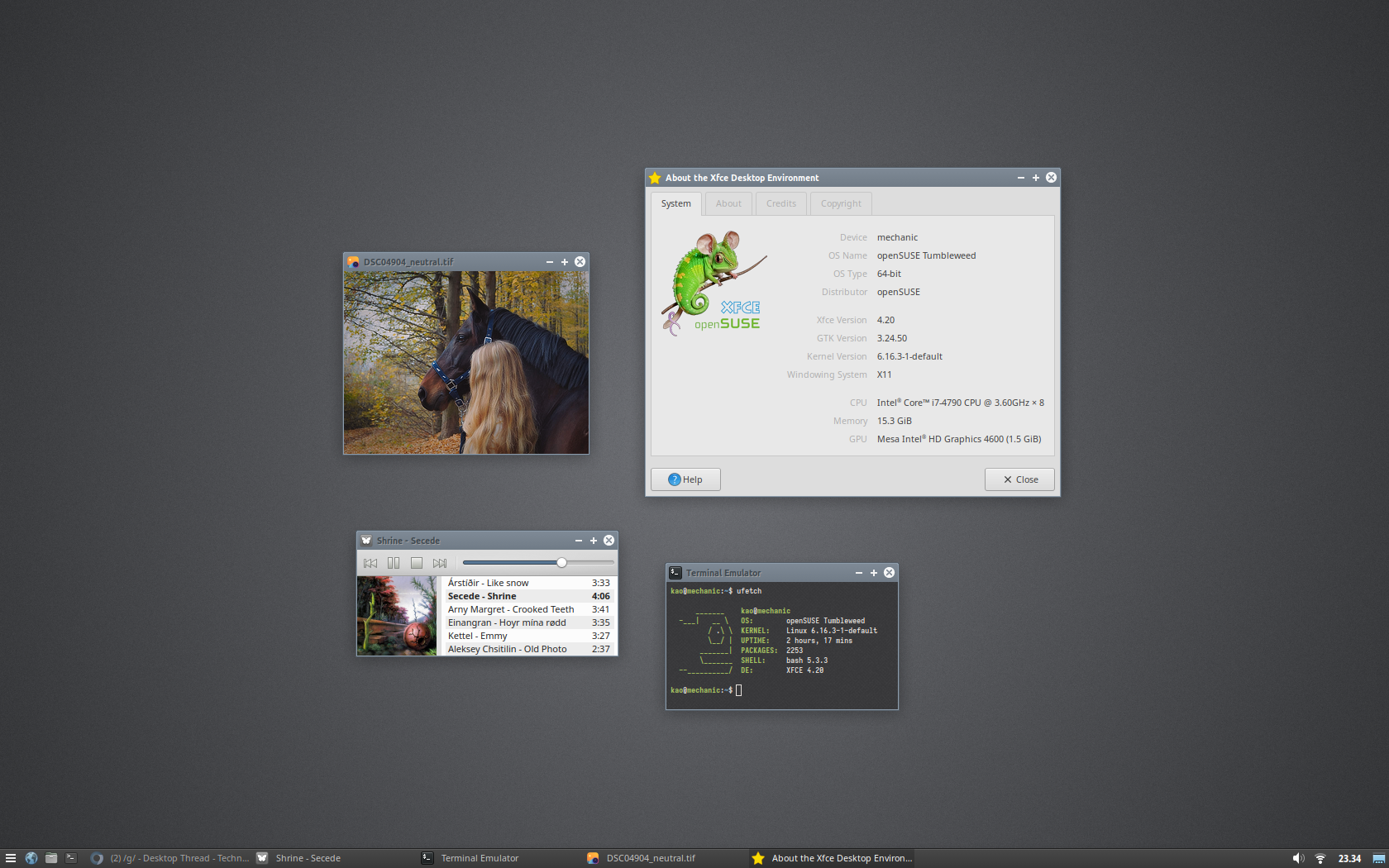Open the volume speaker tray icon
1389x868 pixels.
point(1298,858)
